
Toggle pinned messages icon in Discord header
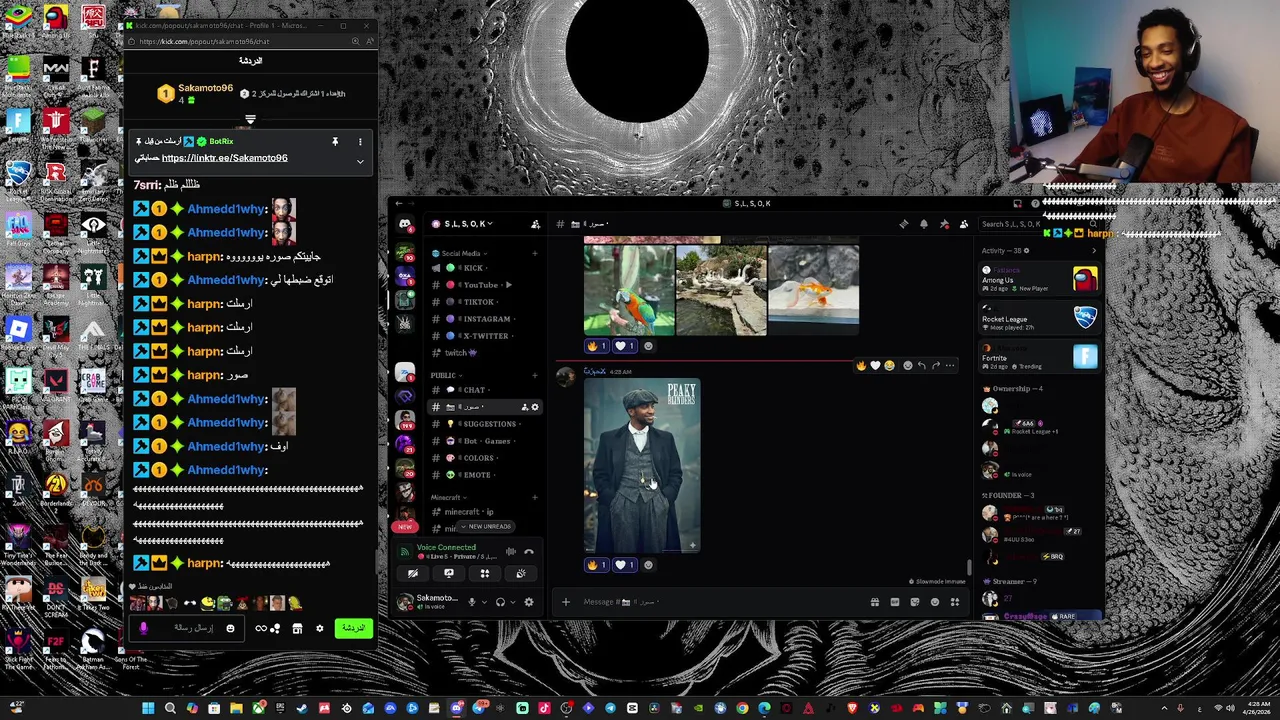pyautogui.click(x=944, y=224)
